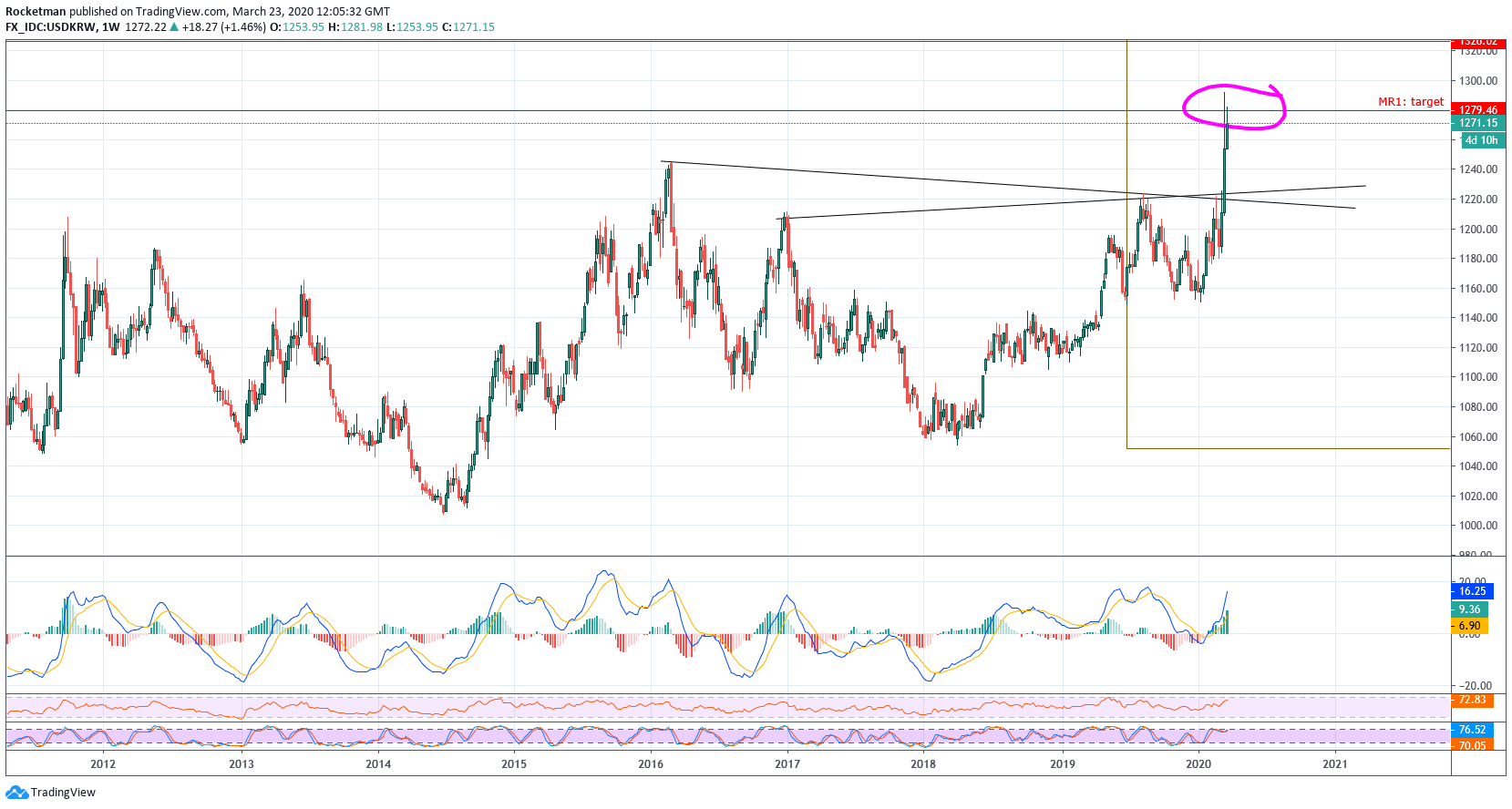
Task: Click the orange 70.05 stochastic value label
Action: [1472, 745]
